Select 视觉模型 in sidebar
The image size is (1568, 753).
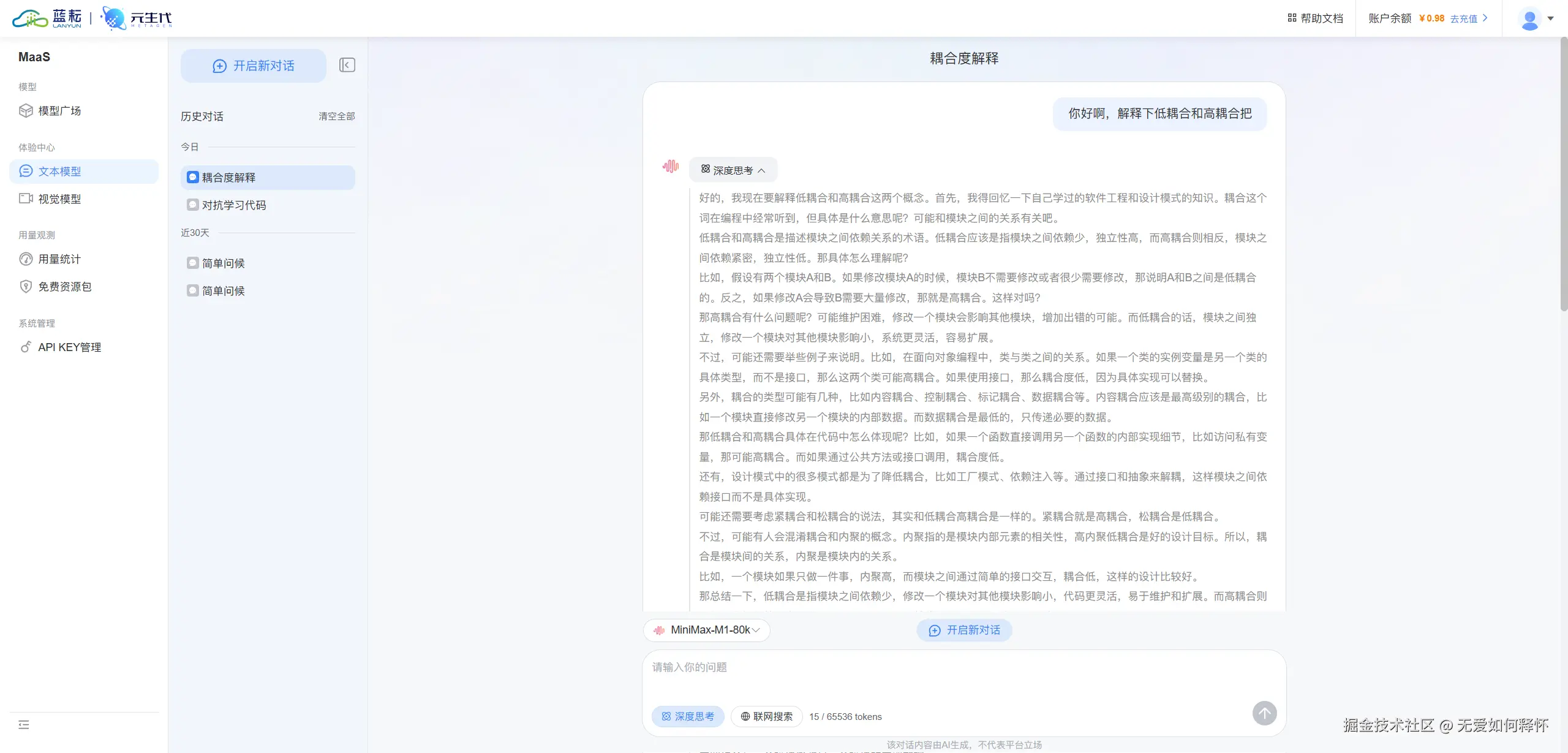pos(59,199)
